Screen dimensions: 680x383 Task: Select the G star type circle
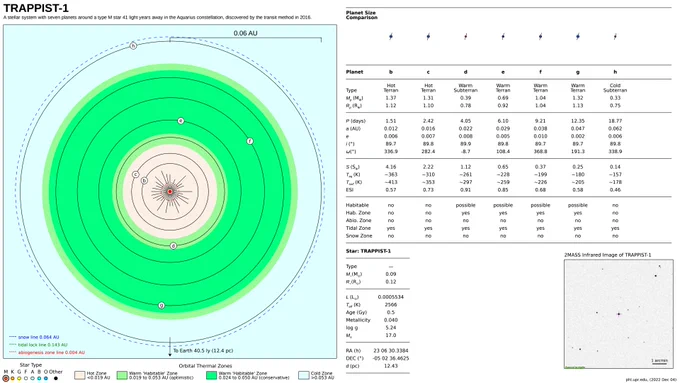[x=19, y=378]
